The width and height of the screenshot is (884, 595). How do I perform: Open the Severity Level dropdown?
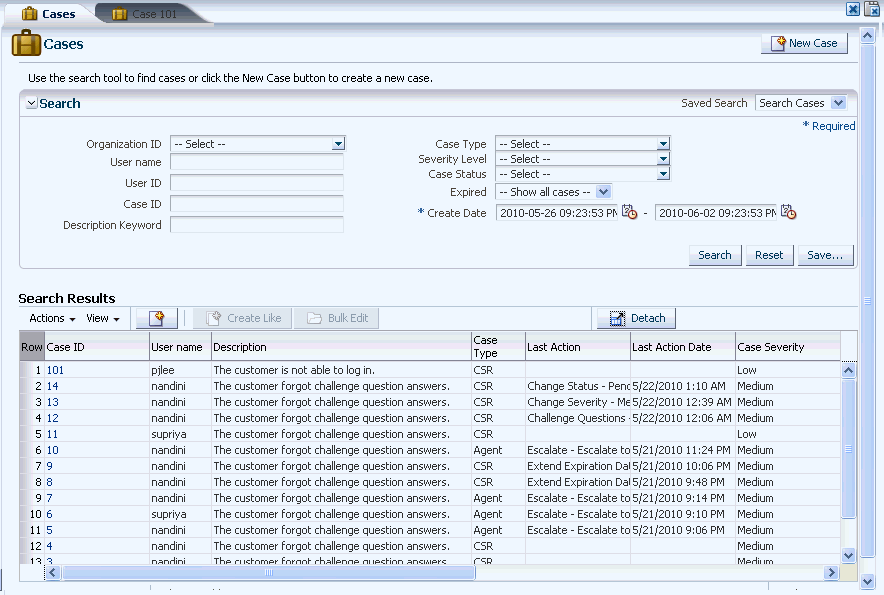coord(663,158)
